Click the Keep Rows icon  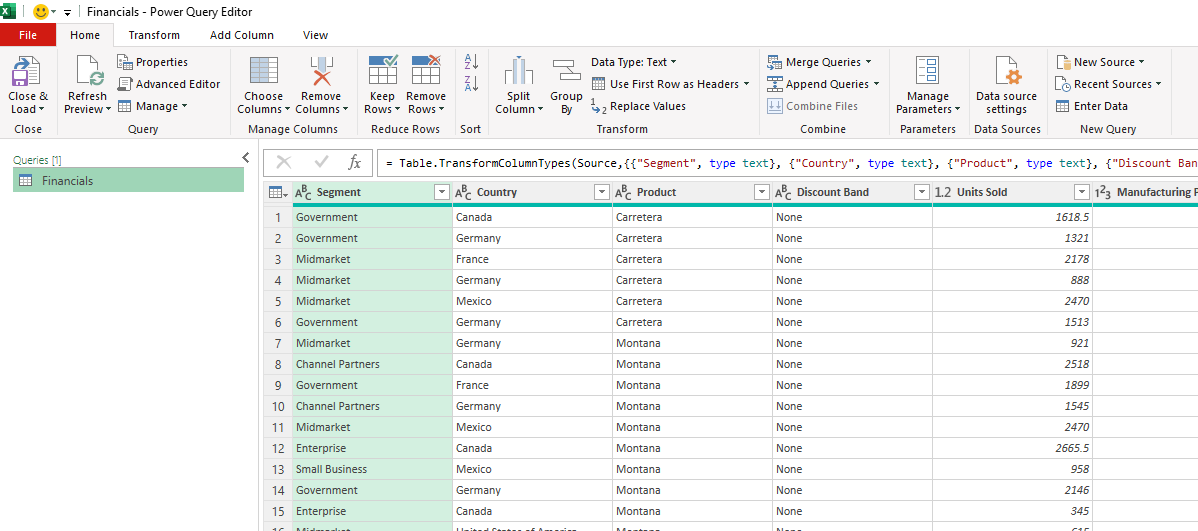[x=383, y=70]
